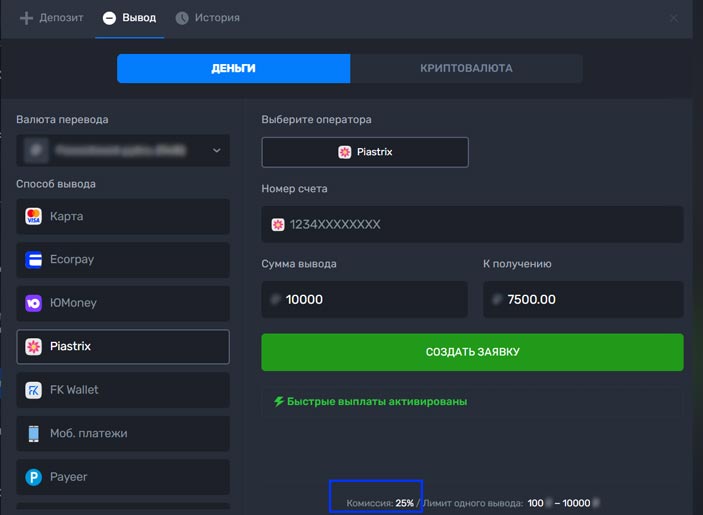Click the FK Wallet icon
Image resolution: width=703 pixels, height=515 pixels.
(x=34, y=390)
